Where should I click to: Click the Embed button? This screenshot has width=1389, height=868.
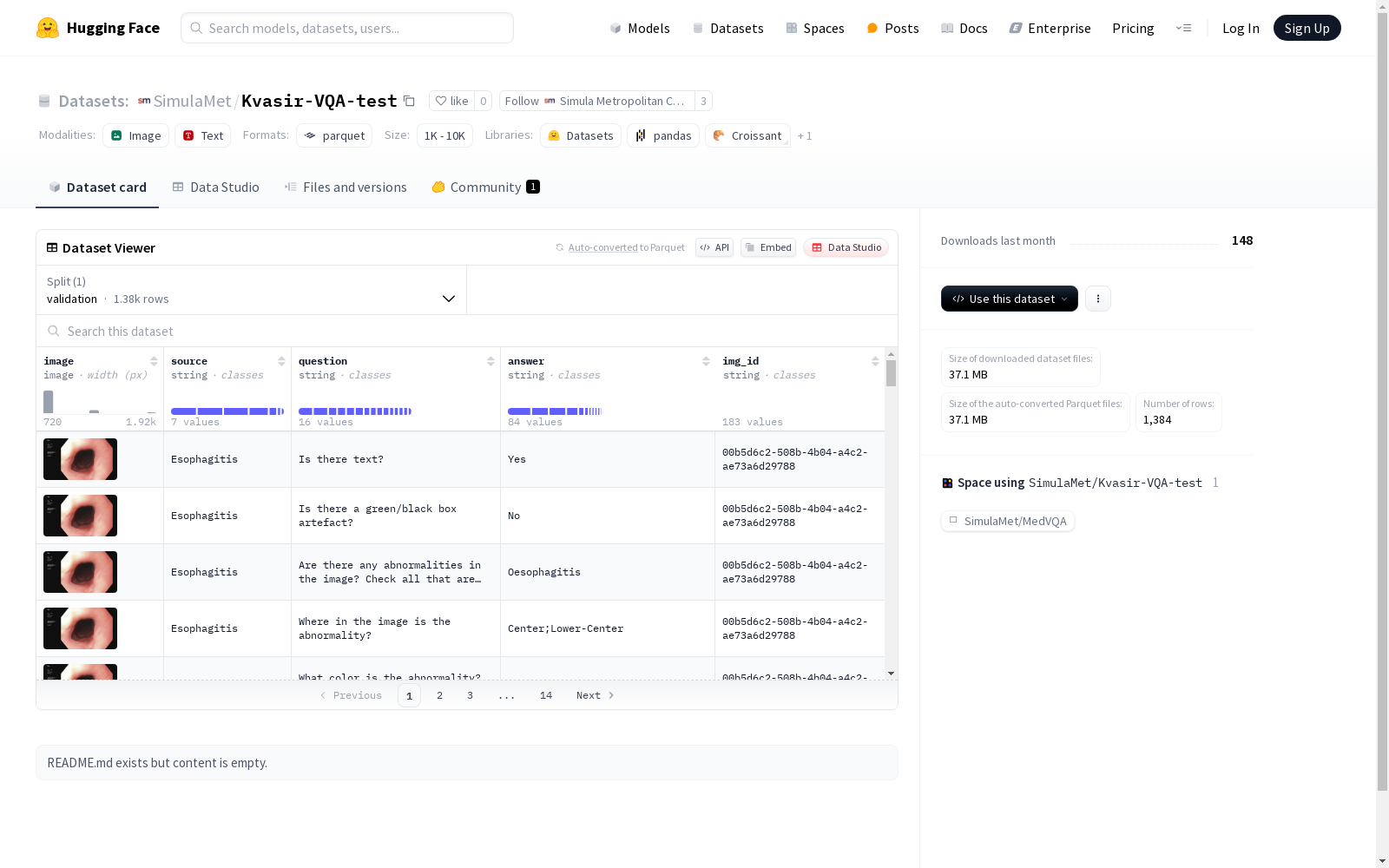pos(768,247)
